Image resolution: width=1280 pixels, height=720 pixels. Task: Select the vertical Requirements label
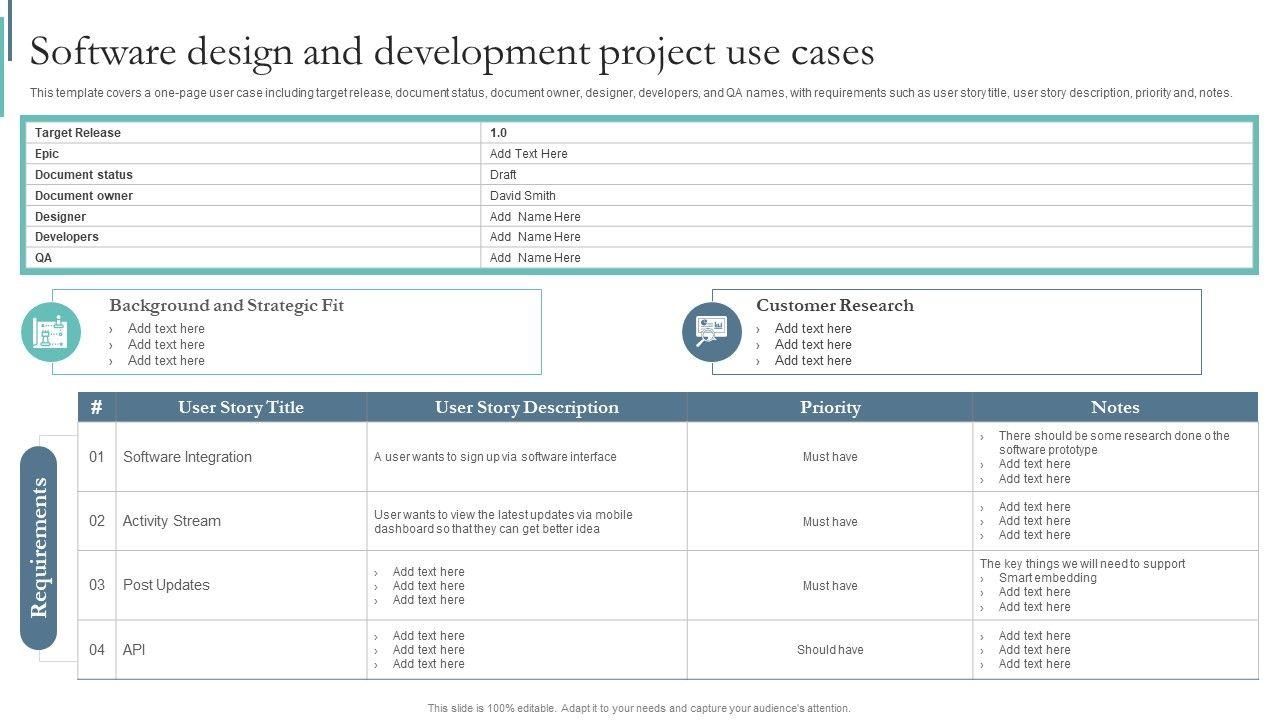pyautogui.click(x=39, y=547)
